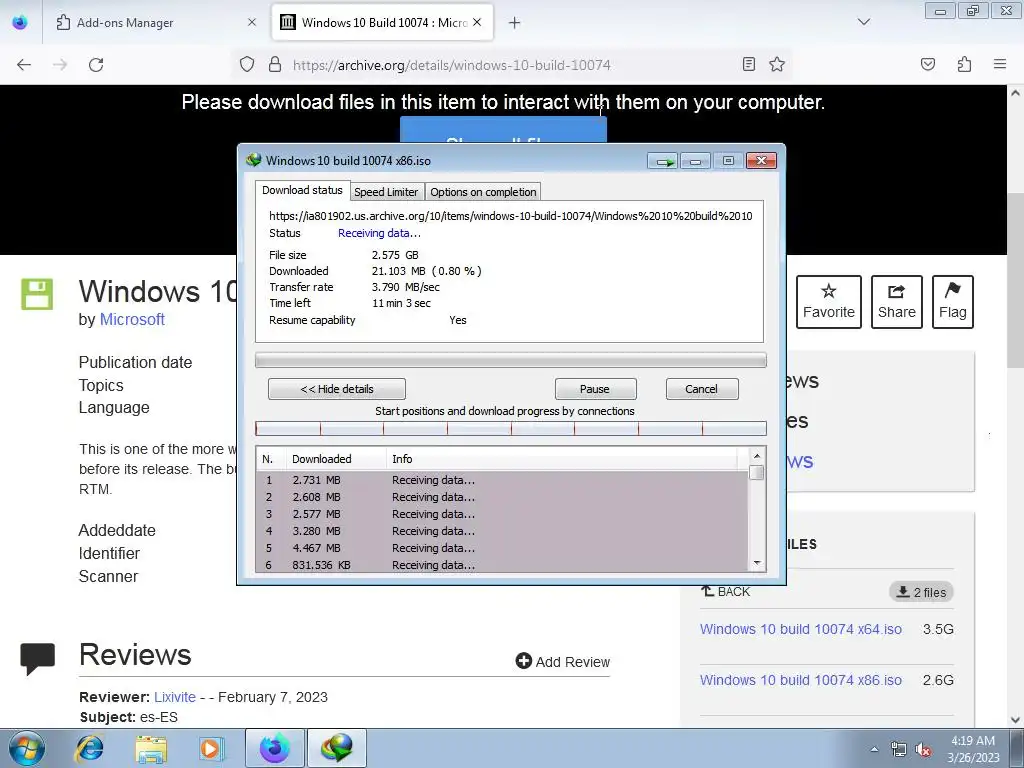Select connection row 4 with 3.280 MB
This screenshot has height=768, width=1024.
click(502, 531)
